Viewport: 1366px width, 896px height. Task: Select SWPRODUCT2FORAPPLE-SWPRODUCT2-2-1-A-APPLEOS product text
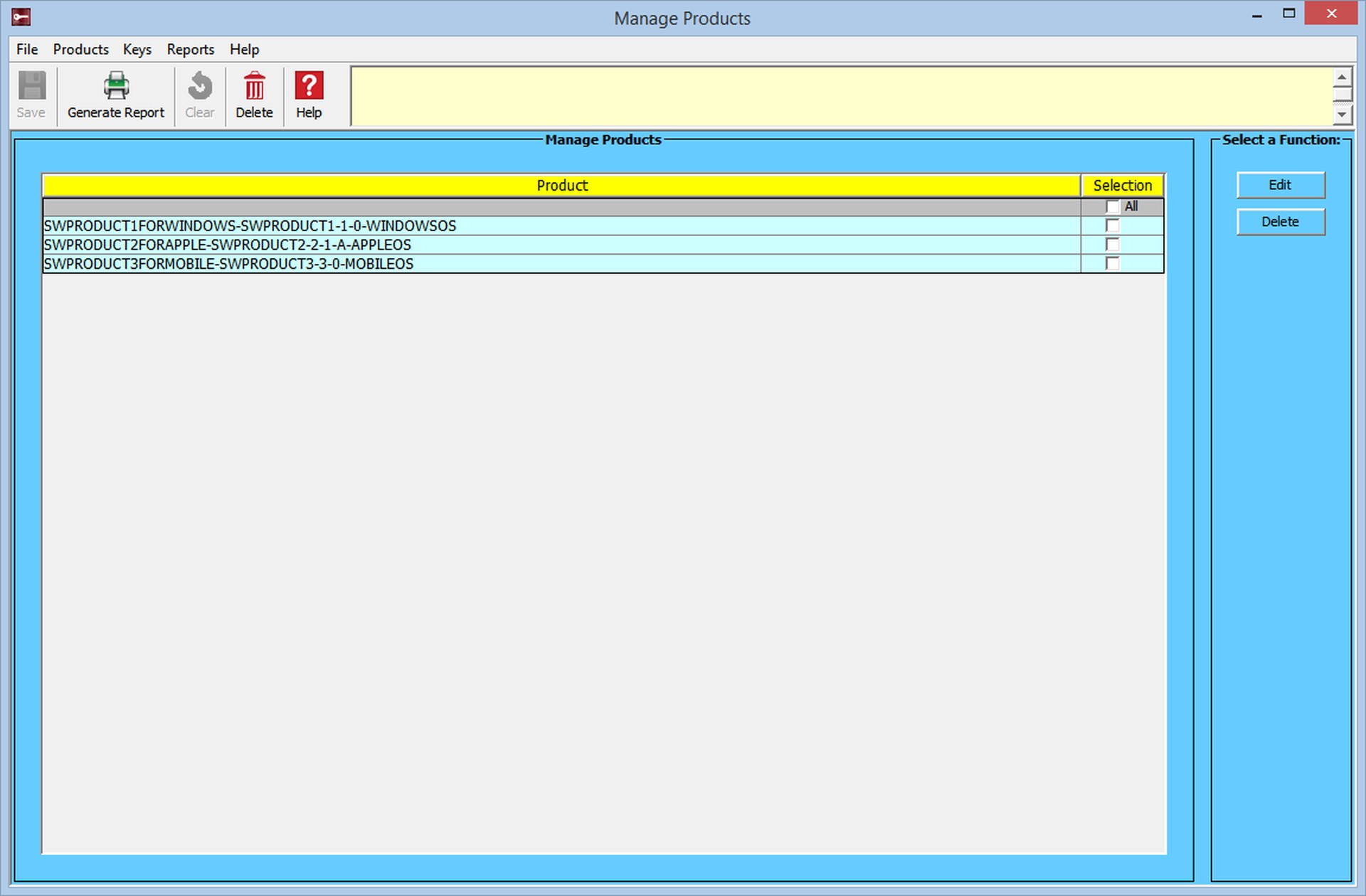tap(228, 245)
